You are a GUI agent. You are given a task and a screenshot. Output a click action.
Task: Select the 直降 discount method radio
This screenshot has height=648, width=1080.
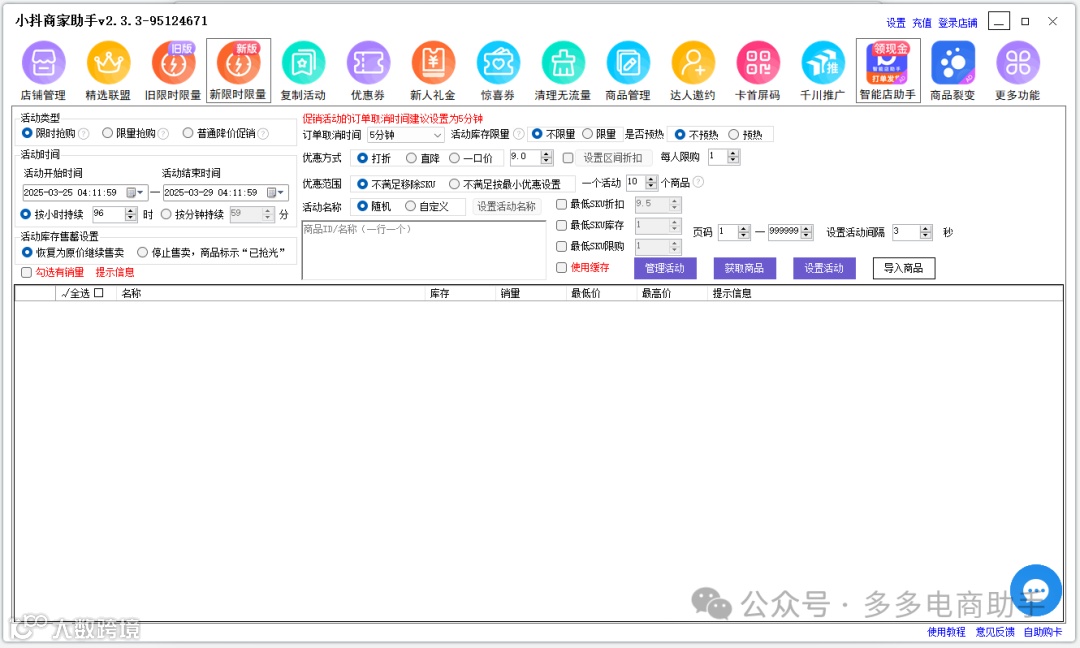411,158
